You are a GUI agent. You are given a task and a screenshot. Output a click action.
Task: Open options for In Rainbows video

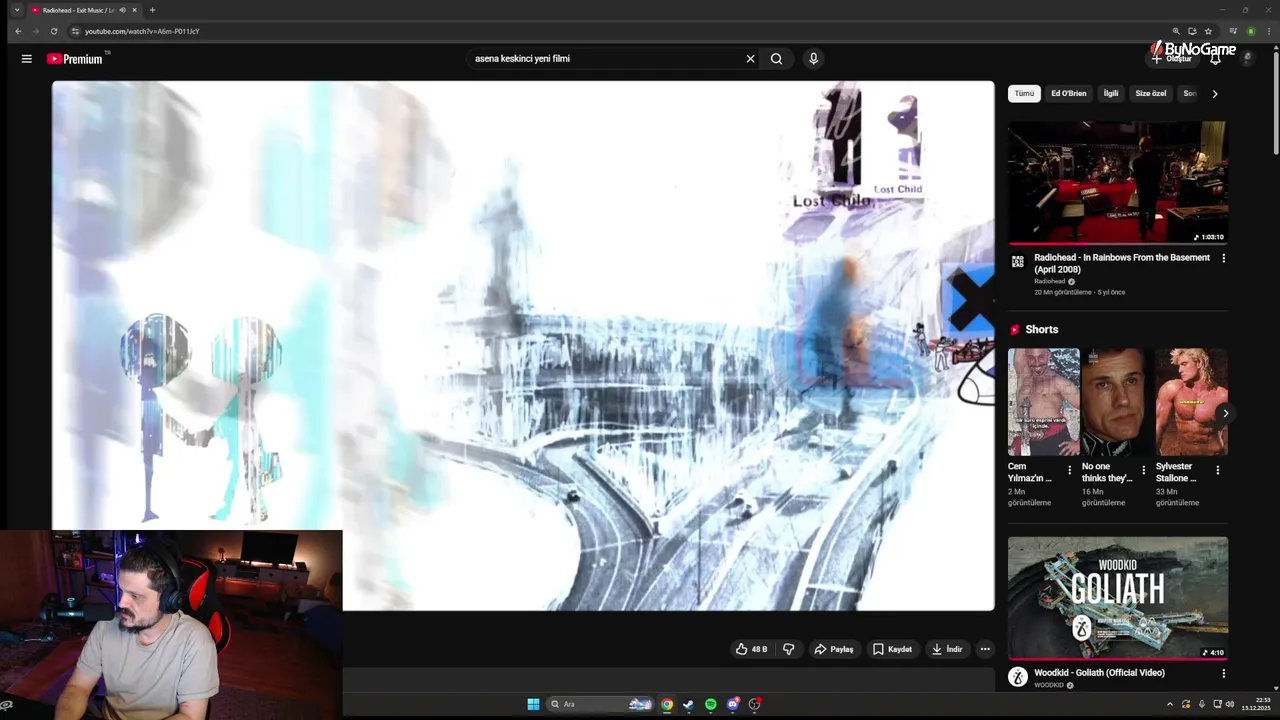pyautogui.click(x=1223, y=258)
